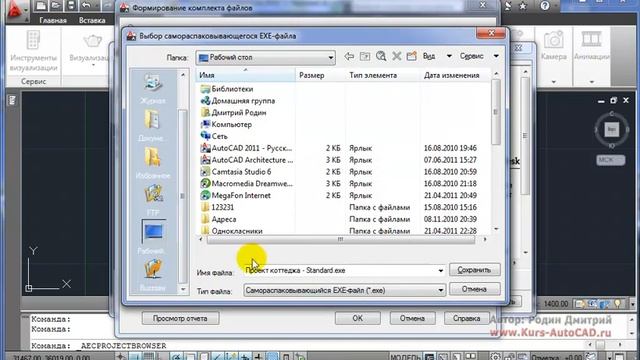
Task: Select the AutoCAD Architecture shortcut
Action: tap(247, 160)
